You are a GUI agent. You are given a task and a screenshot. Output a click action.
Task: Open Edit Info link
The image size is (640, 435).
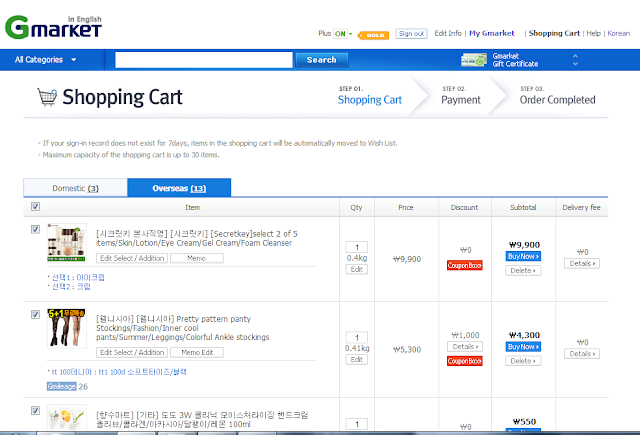point(448,33)
